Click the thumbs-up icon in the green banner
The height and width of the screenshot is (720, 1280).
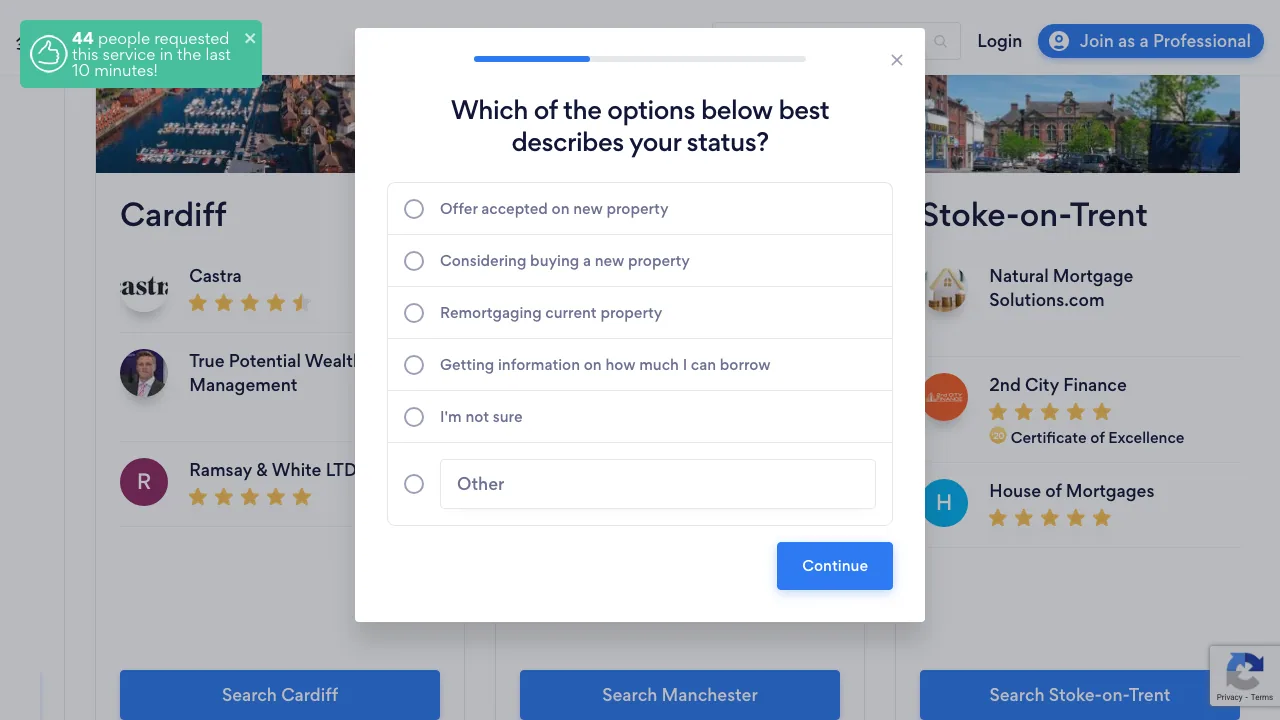tap(48, 53)
